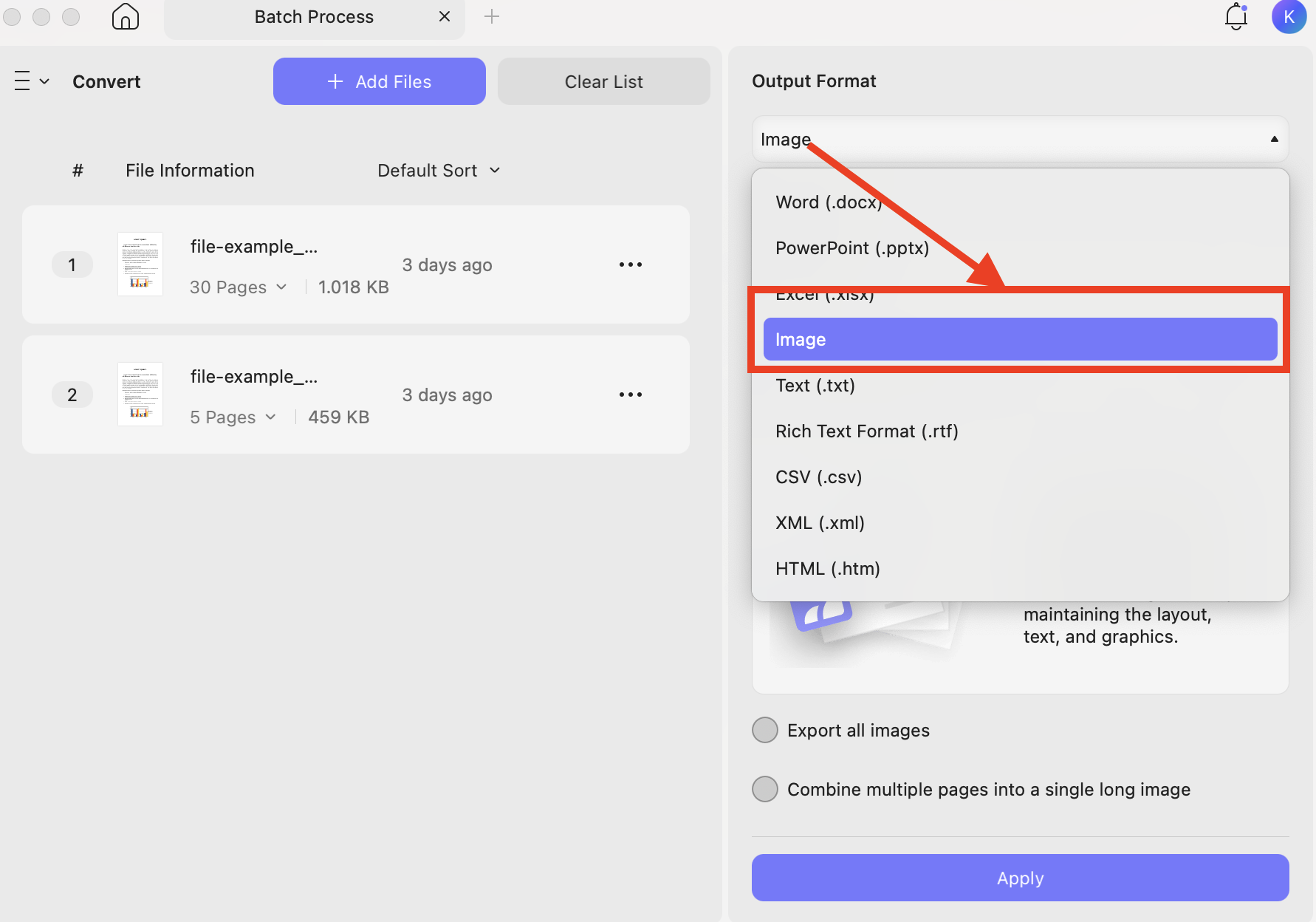
Task: Open the Default Sort dropdown
Action: [x=439, y=170]
